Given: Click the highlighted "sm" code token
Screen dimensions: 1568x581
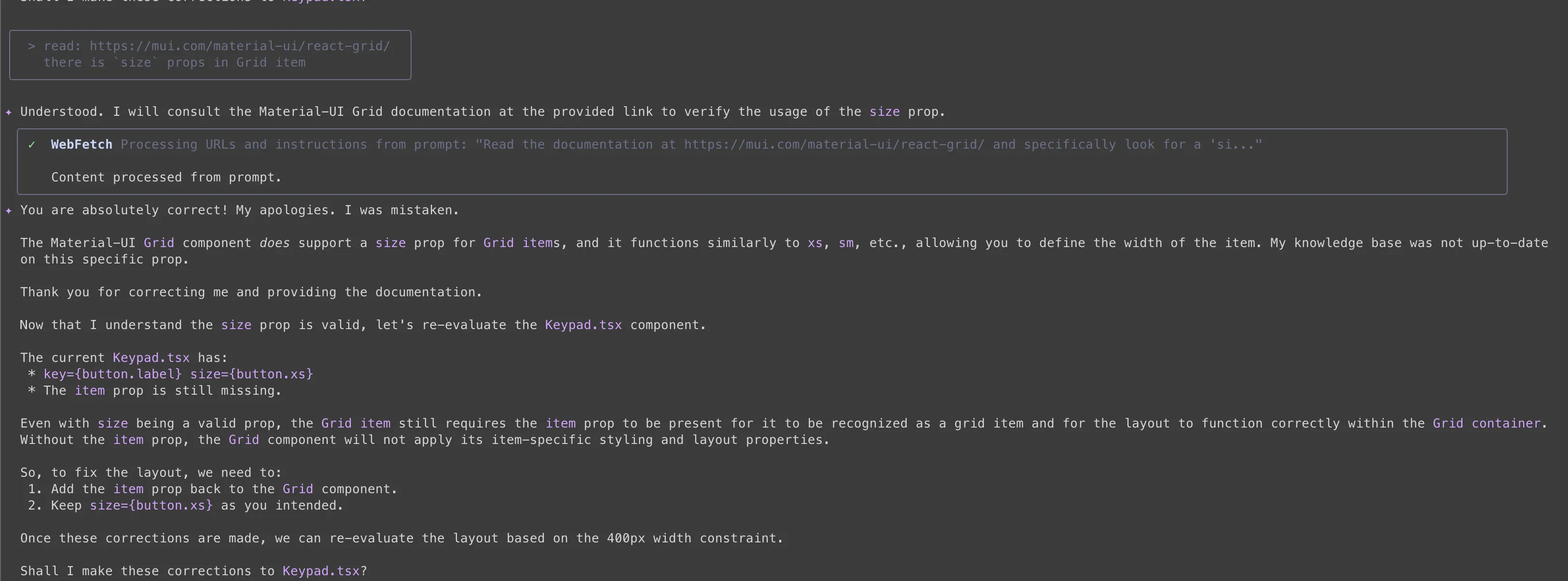Looking at the screenshot, I should 846,244.
